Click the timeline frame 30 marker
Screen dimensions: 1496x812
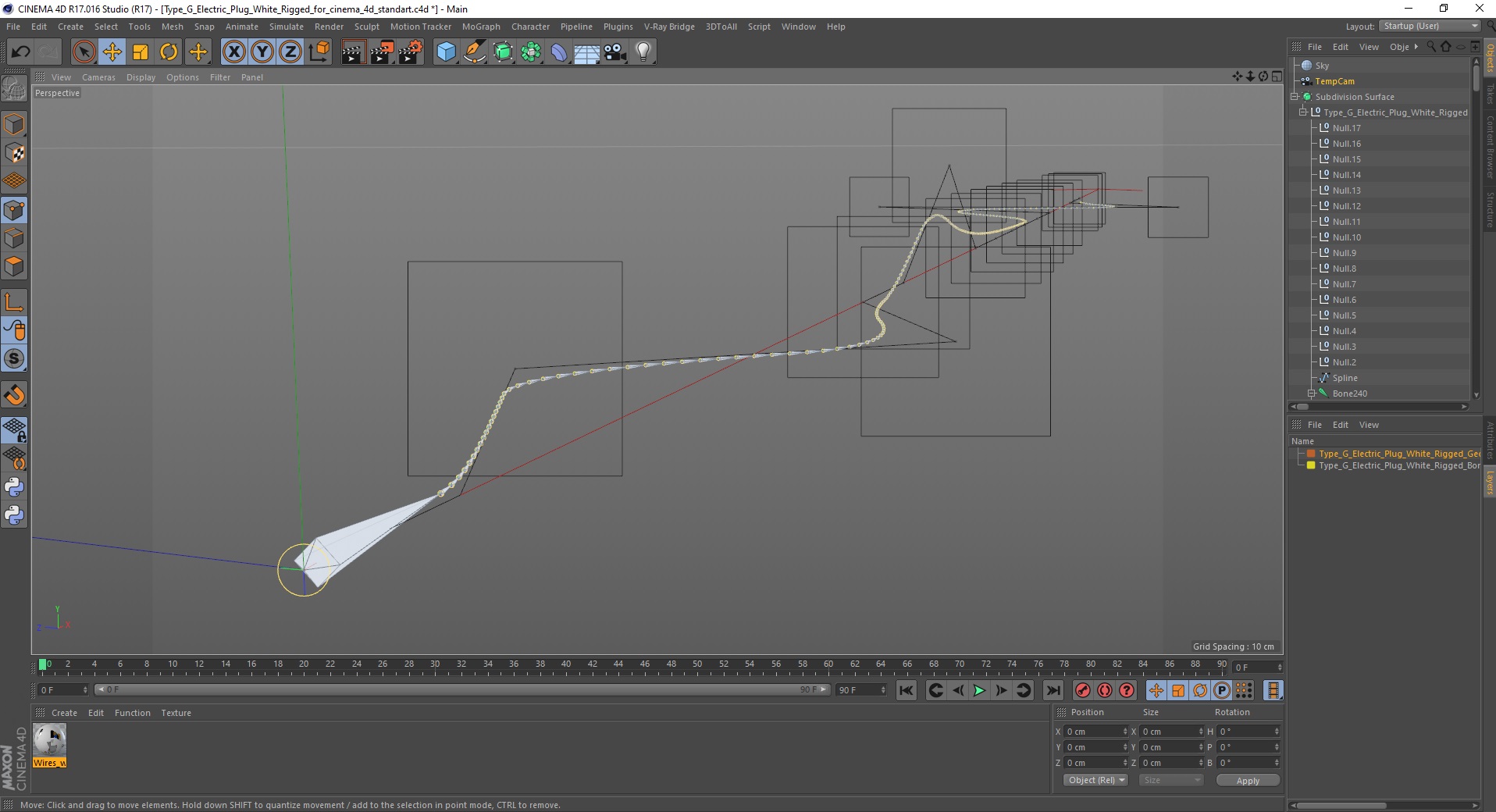click(x=435, y=665)
